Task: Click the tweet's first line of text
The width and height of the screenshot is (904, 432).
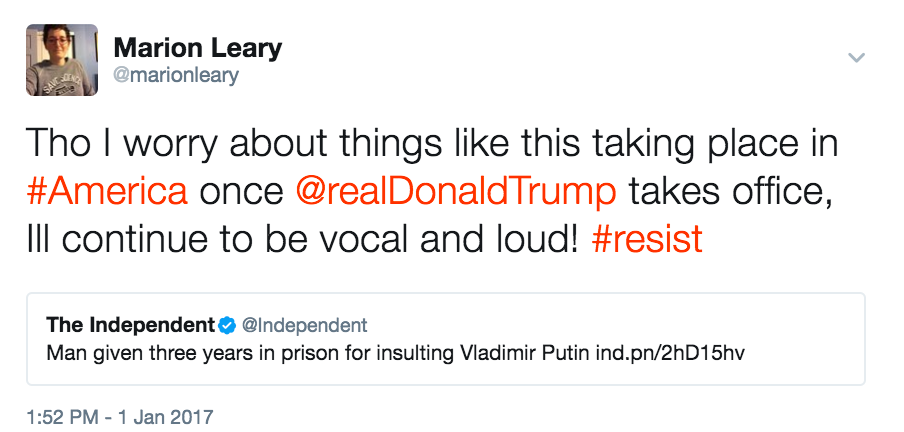Action: click(x=430, y=143)
